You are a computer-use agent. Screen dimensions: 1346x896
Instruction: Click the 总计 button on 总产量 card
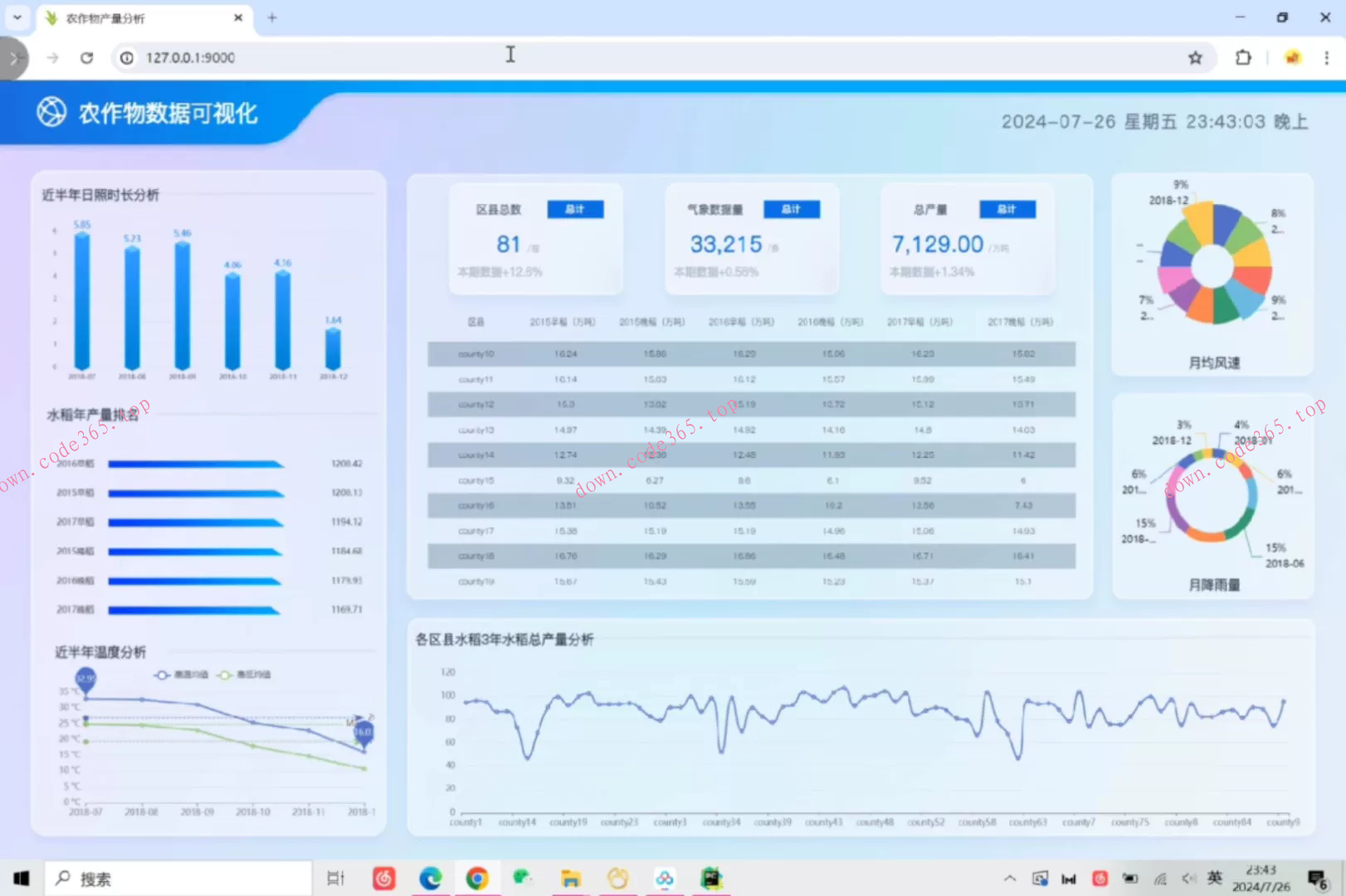coord(1007,209)
